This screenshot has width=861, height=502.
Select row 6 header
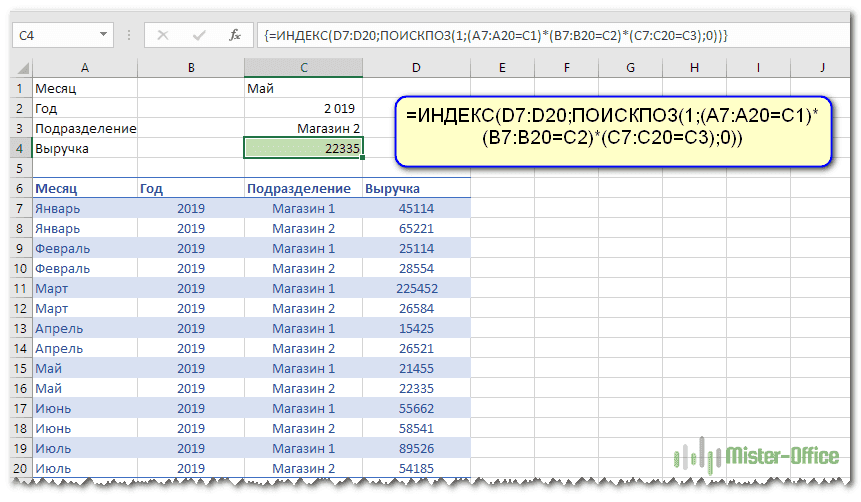click(x=18, y=189)
